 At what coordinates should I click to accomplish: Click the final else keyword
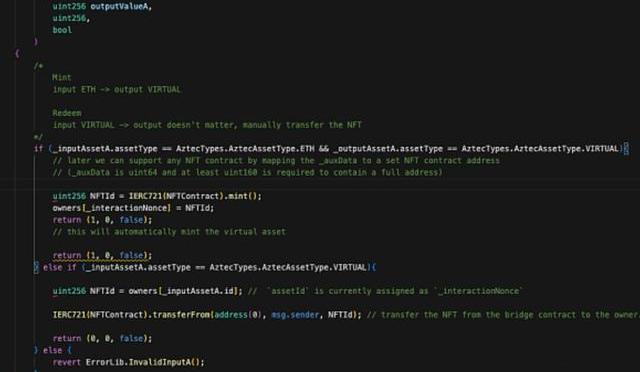[53, 350]
